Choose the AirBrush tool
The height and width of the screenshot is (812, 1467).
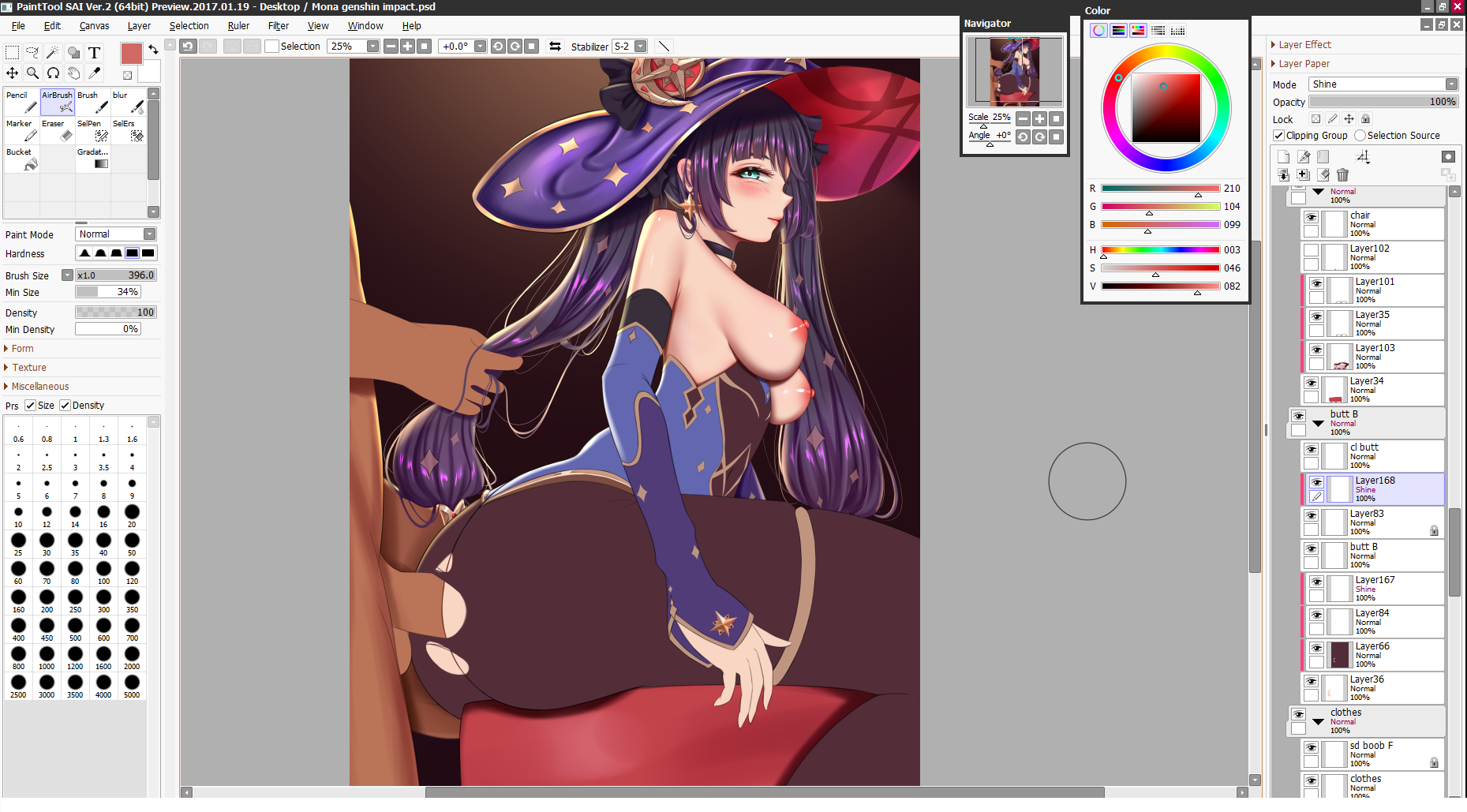tap(58, 103)
